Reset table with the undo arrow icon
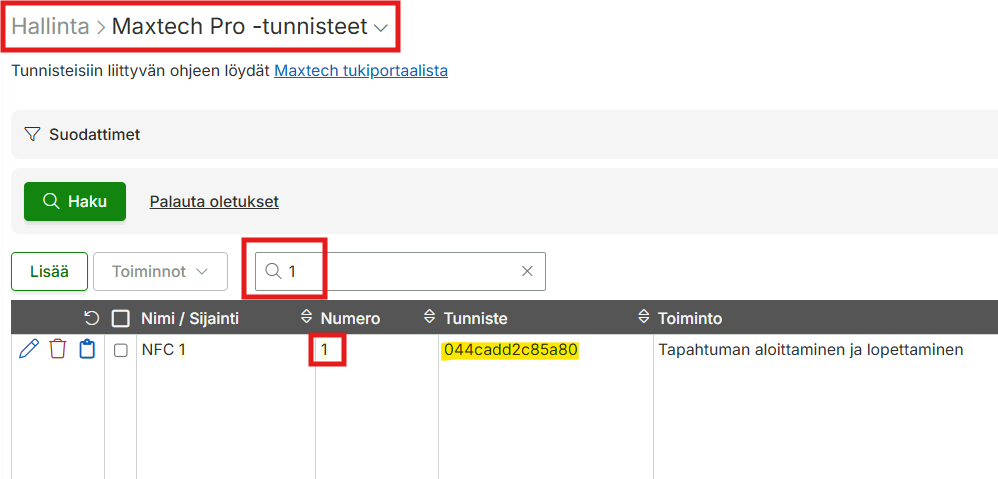This screenshot has width=998, height=479. 92,318
